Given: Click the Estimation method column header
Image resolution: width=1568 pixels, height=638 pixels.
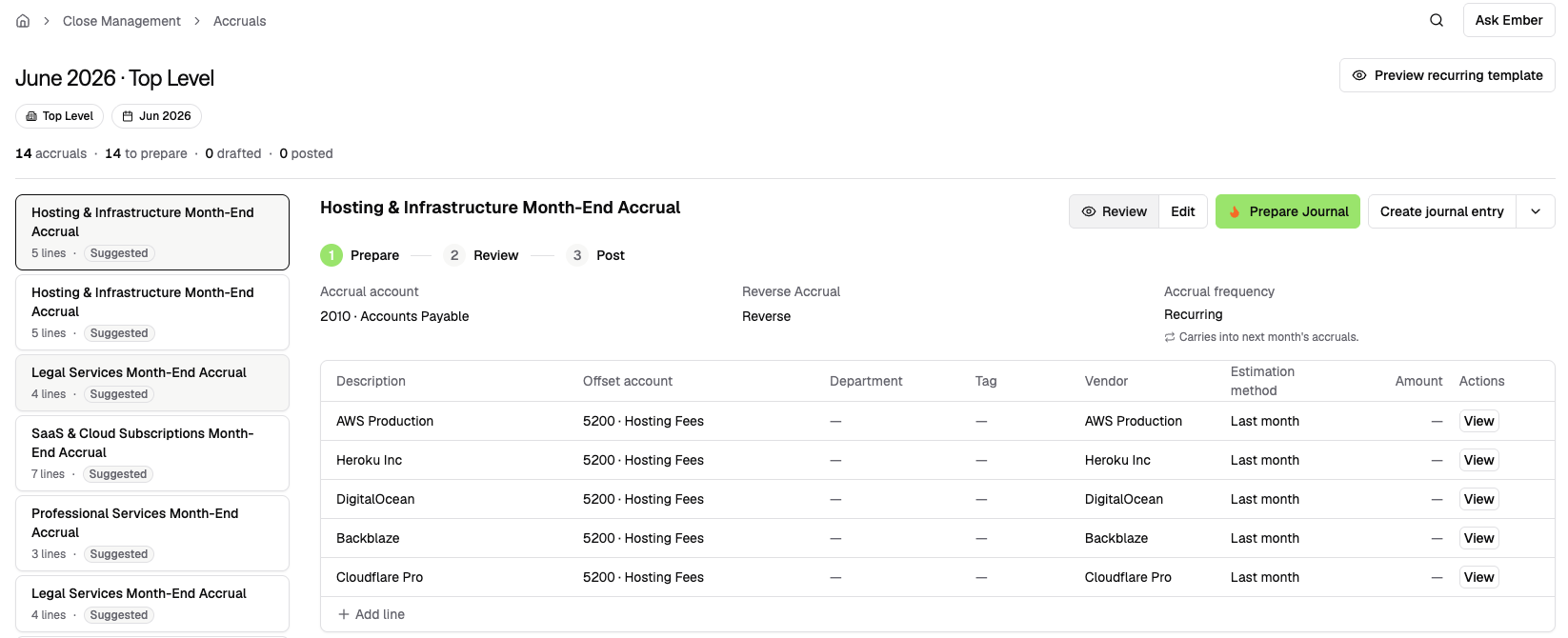Looking at the screenshot, I should click(1262, 381).
